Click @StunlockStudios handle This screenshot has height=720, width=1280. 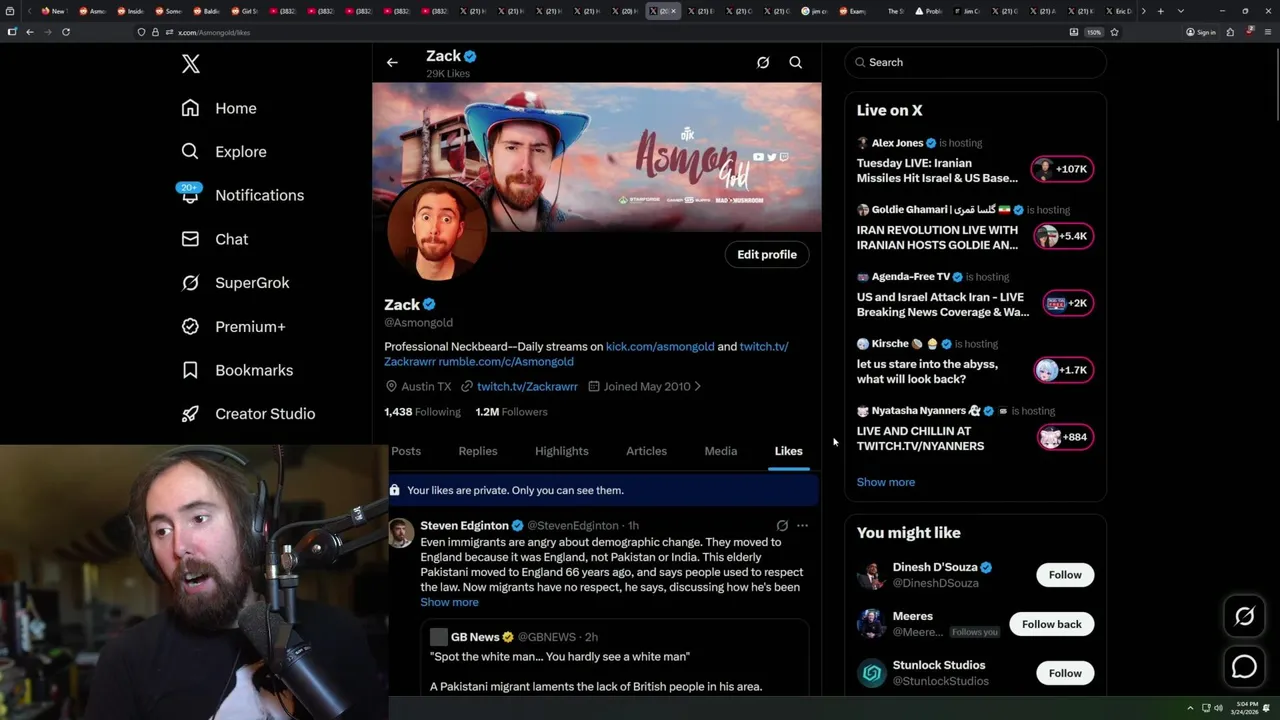tap(941, 681)
